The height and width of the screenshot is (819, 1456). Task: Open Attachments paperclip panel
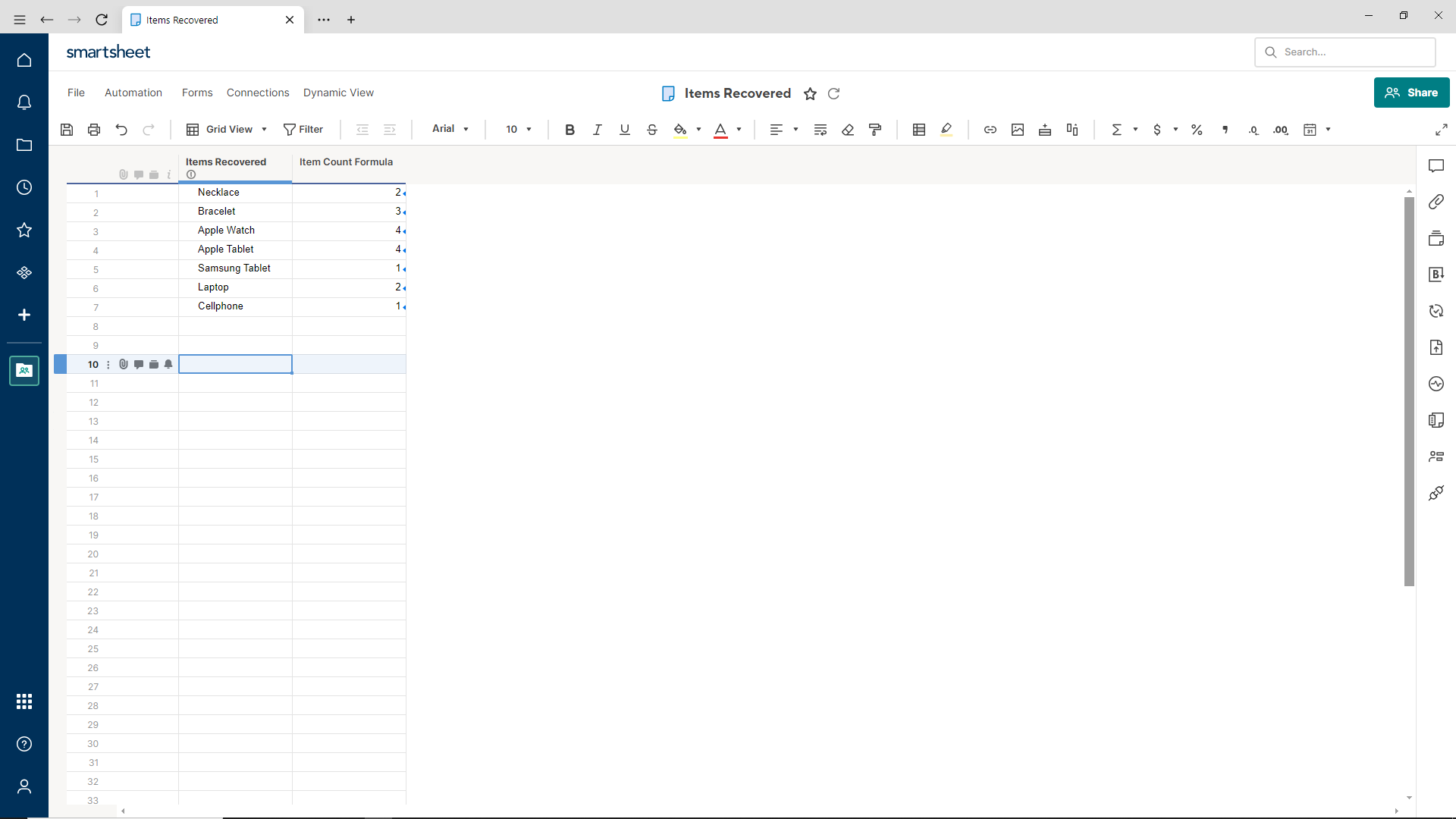pos(1436,202)
